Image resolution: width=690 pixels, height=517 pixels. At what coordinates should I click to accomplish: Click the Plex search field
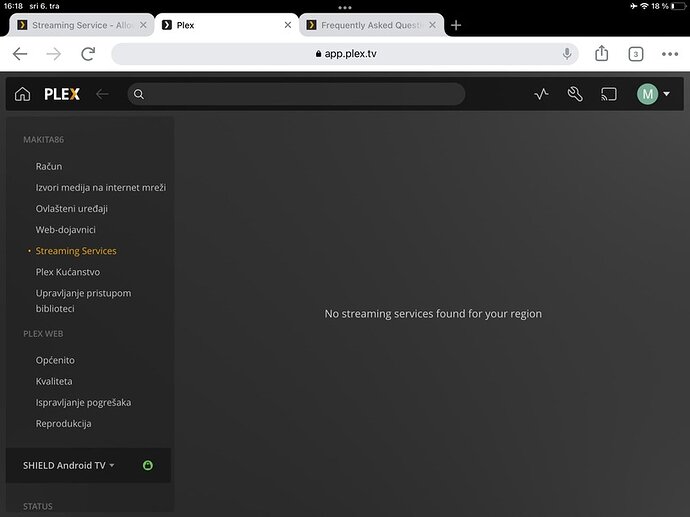(296, 94)
